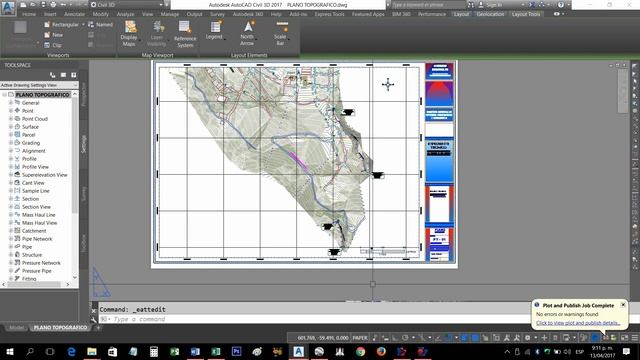Insert a North Arrow layout element
The width and height of the screenshot is (640, 360).
[x=247, y=33]
